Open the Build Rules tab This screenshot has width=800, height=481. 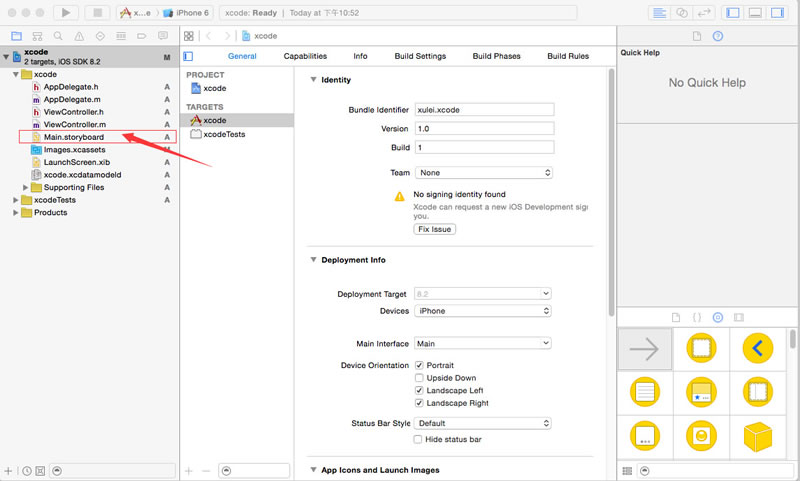click(x=568, y=56)
